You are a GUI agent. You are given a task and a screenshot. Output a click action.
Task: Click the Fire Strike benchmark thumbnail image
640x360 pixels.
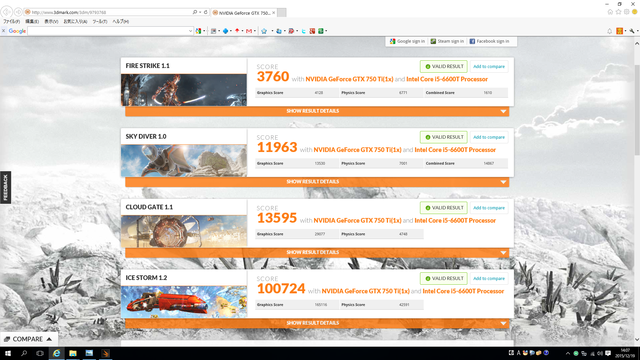coord(184,90)
